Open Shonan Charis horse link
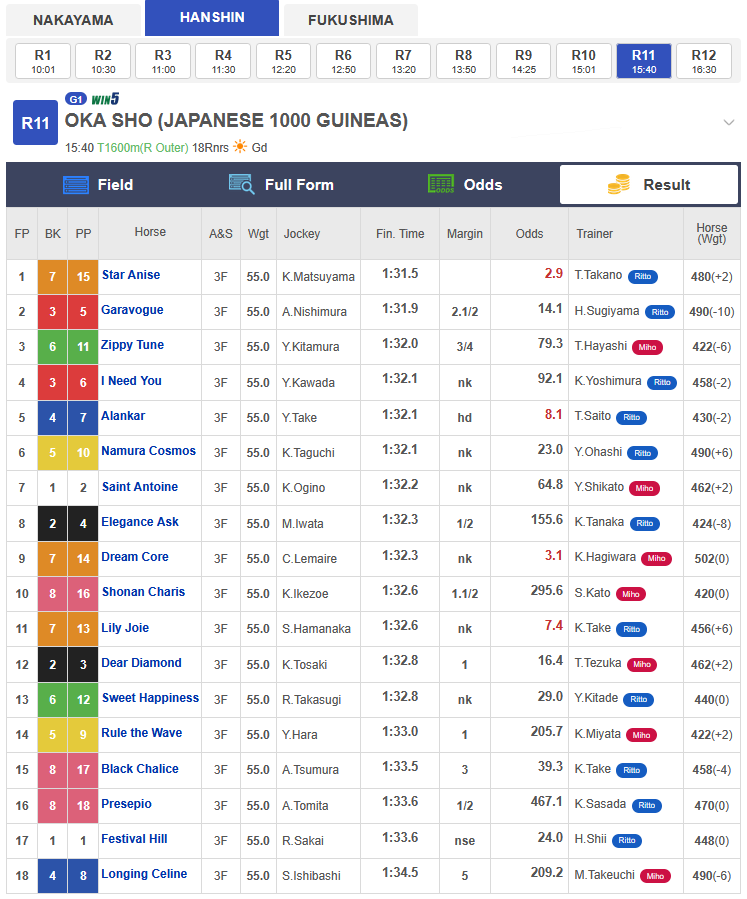This screenshot has width=747, height=899. 143,592
